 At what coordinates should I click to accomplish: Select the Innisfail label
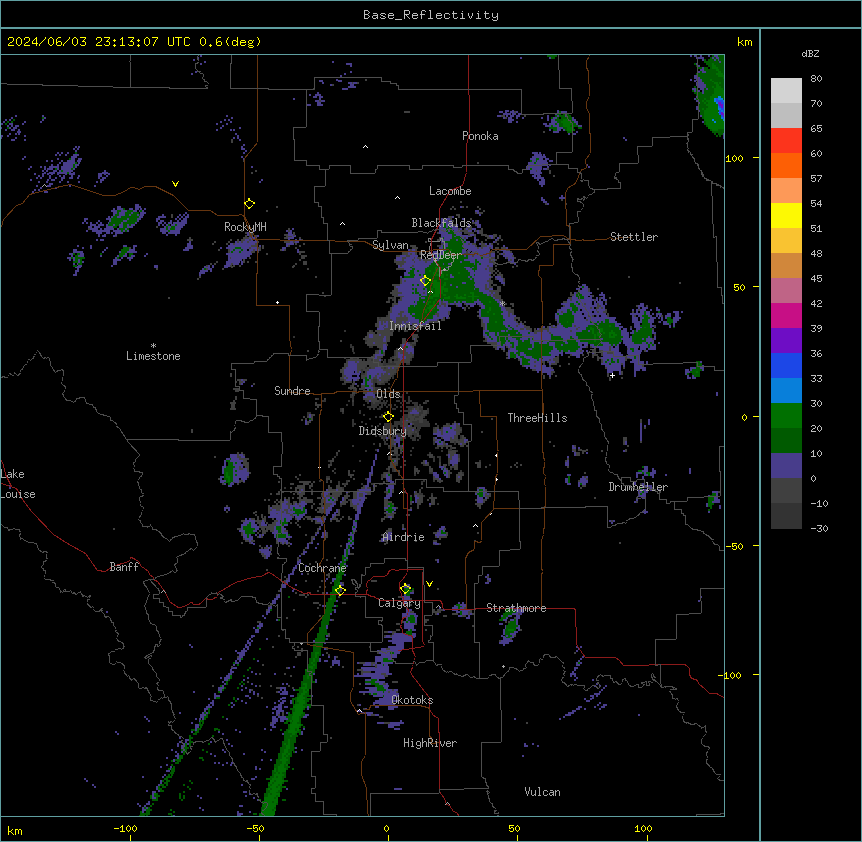tap(415, 326)
